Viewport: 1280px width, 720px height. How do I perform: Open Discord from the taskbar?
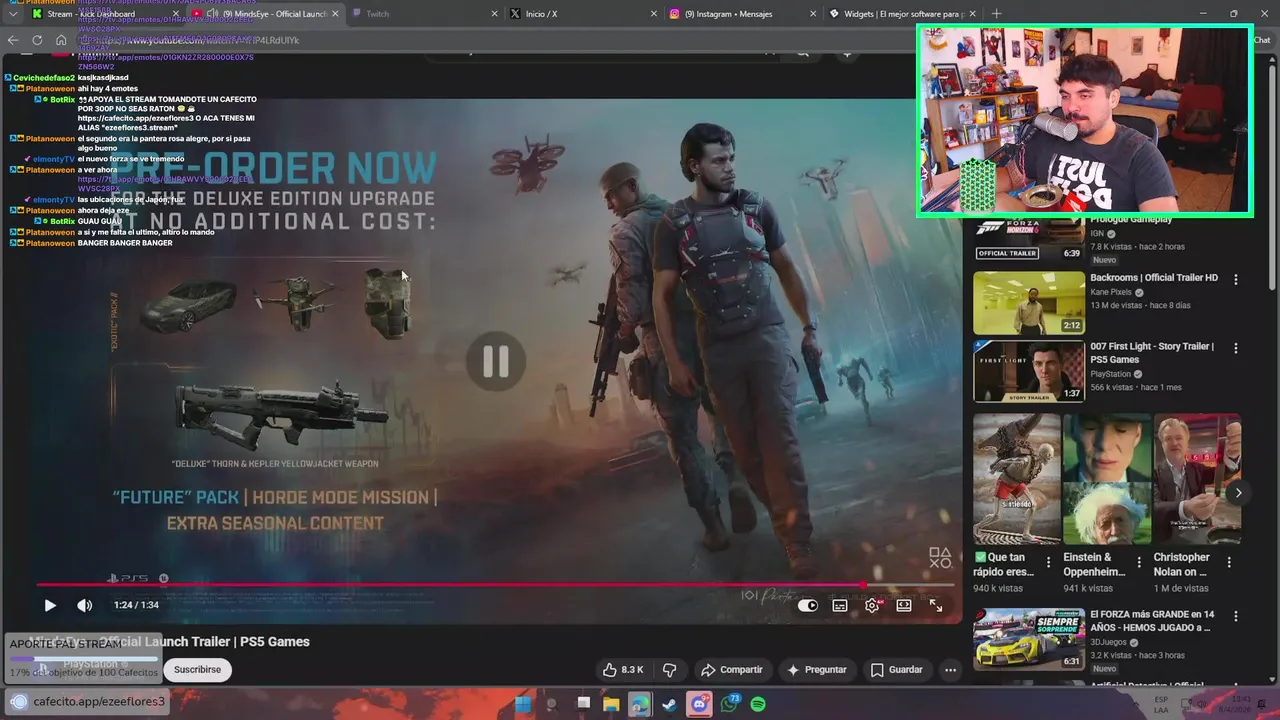[699, 704]
